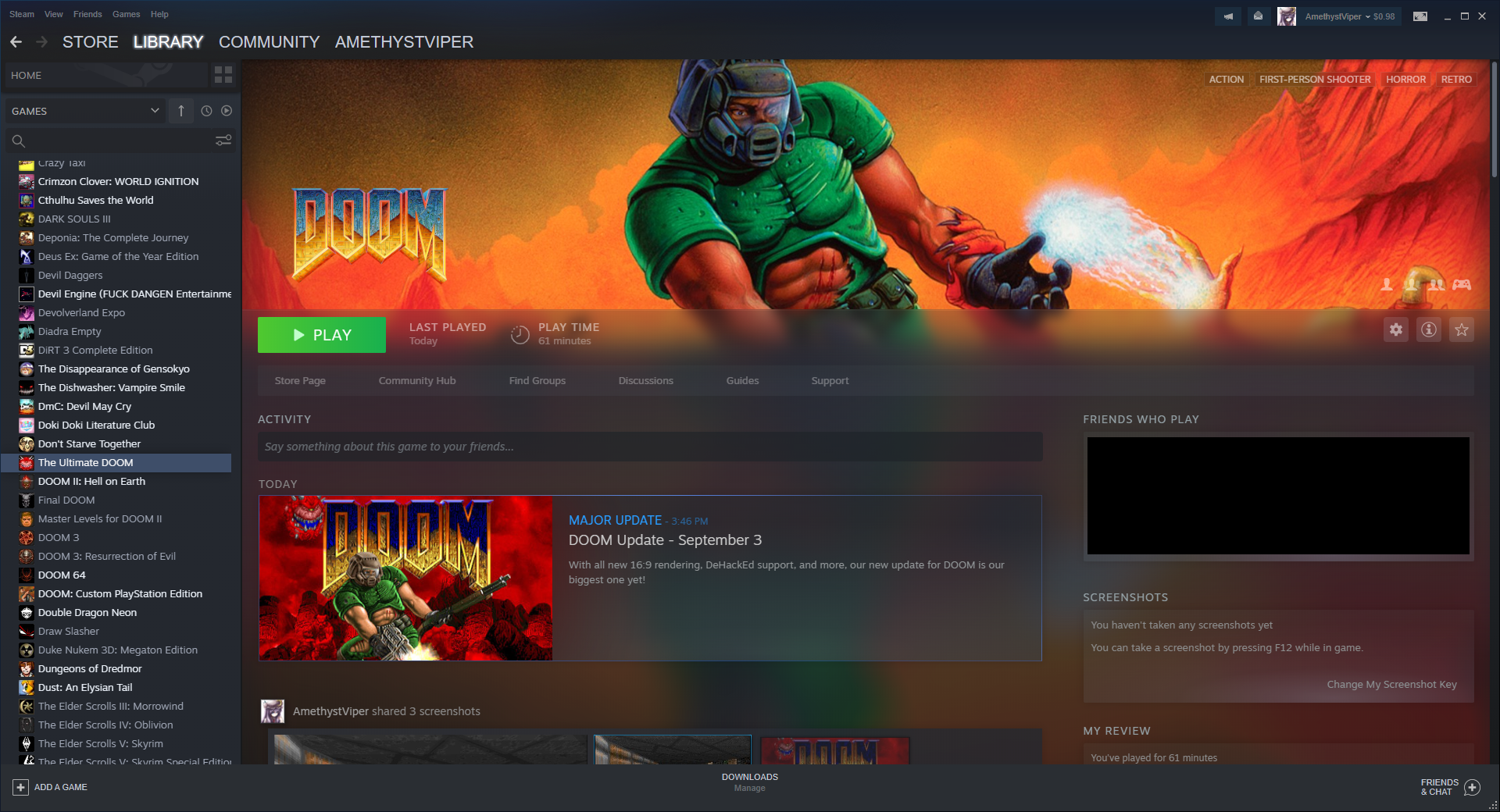Screen dimensions: 1500x812
Task: Click the HORROR tag
Action: [x=1406, y=80]
